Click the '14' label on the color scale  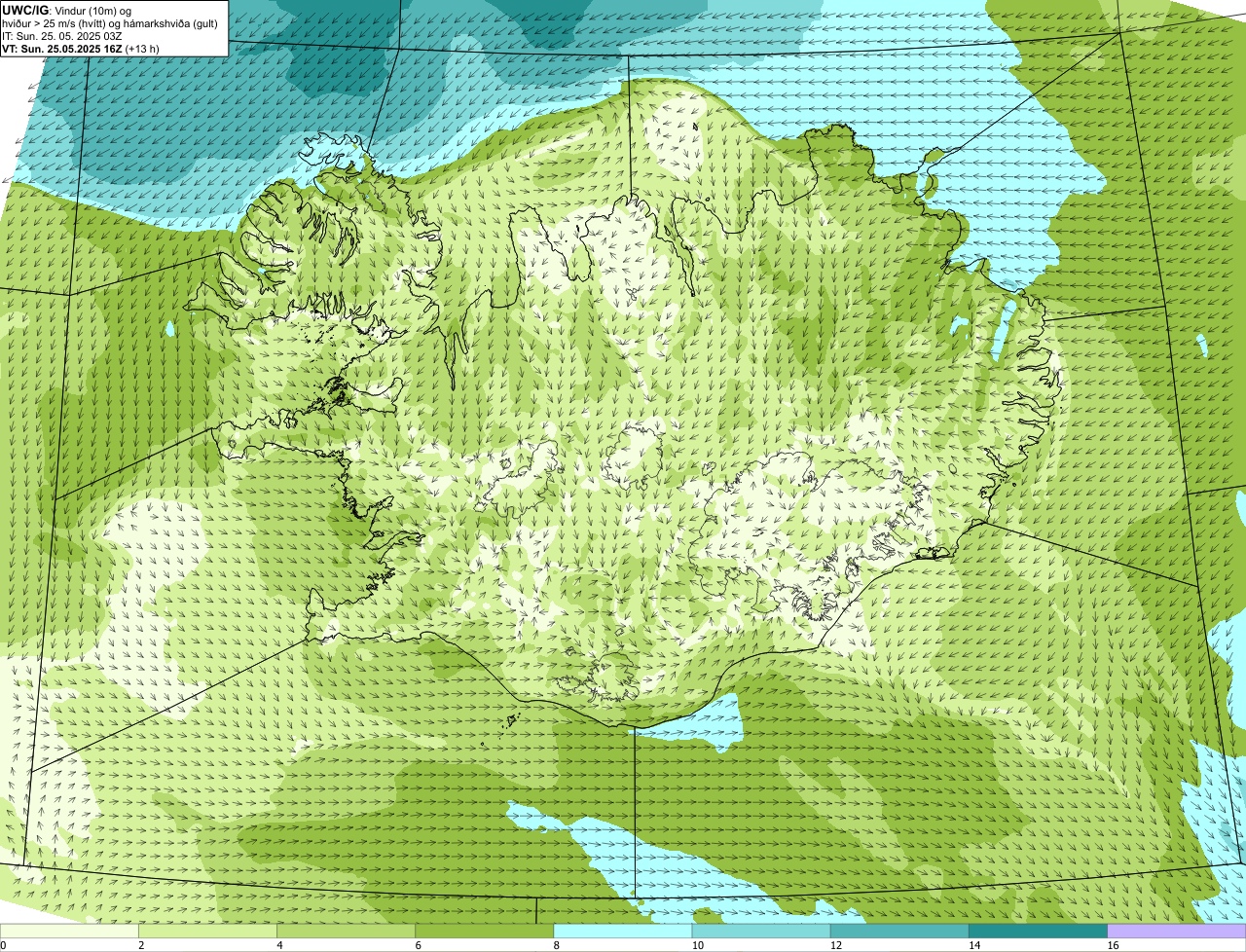974,945
